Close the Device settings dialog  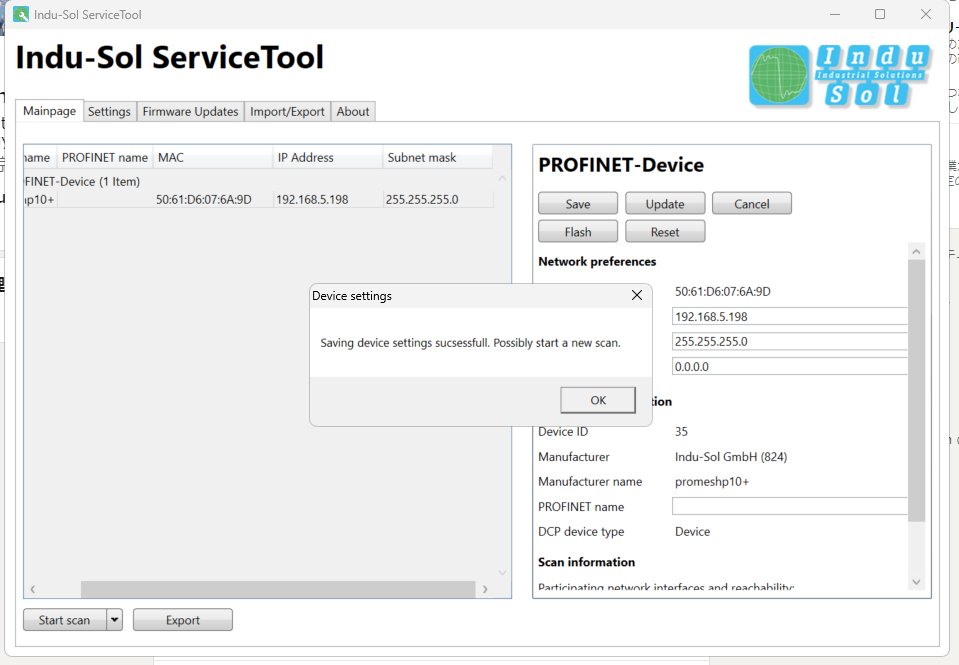[637, 295]
